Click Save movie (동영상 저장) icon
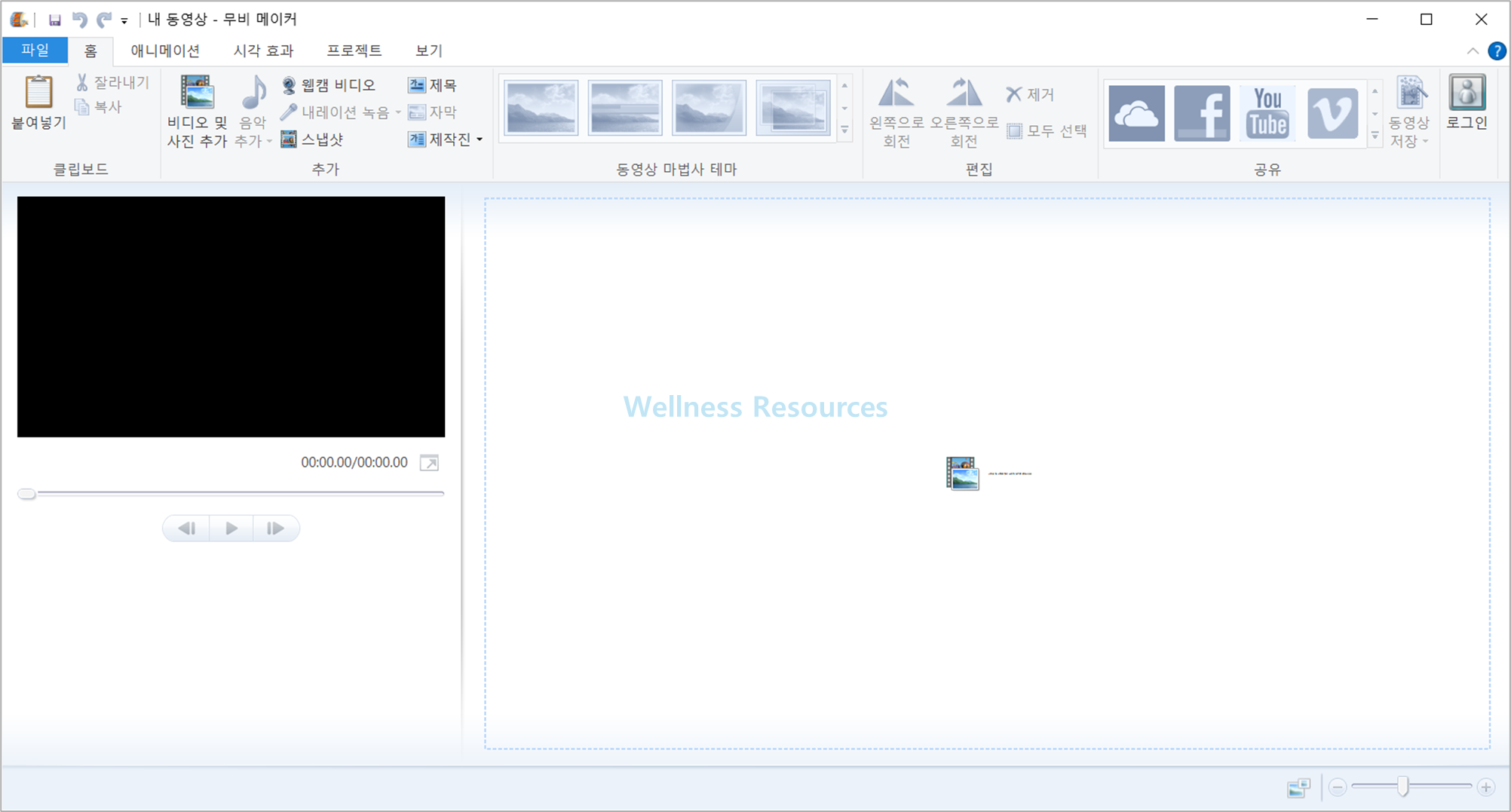The width and height of the screenshot is (1511, 812). 1411,93
